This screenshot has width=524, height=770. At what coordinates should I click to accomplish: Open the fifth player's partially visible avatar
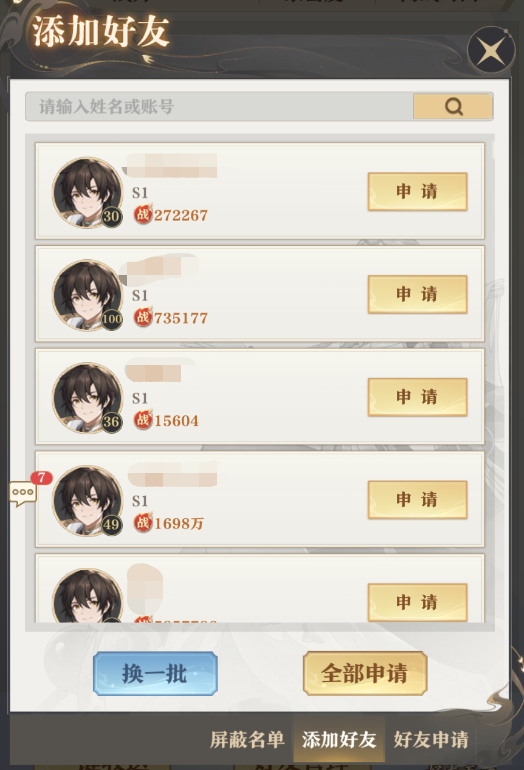87,596
